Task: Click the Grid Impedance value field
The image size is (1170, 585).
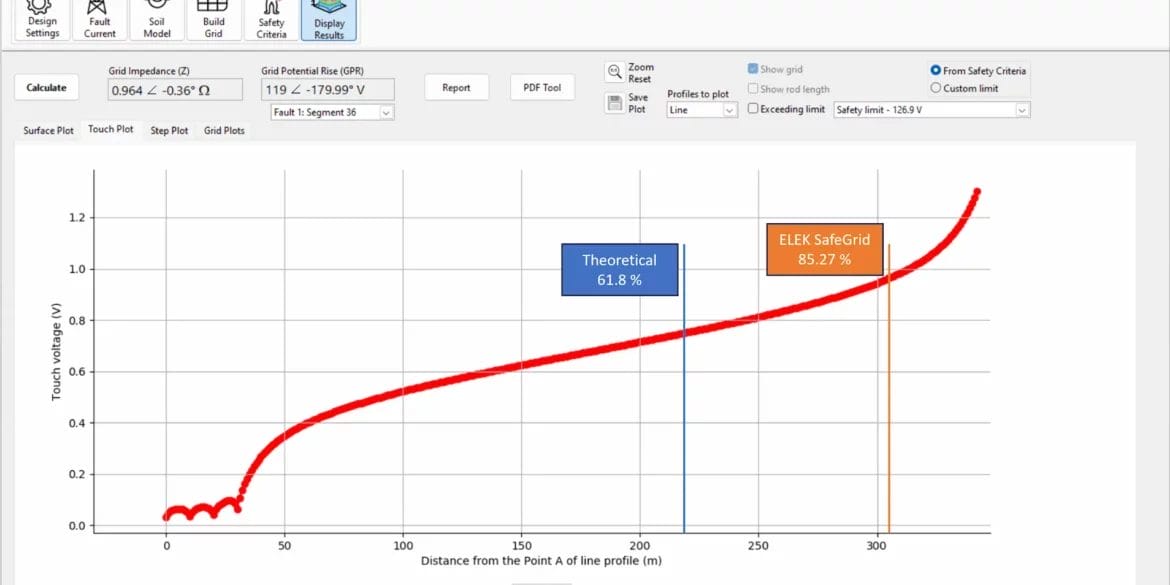Action: pyautogui.click(x=176, y=89)
